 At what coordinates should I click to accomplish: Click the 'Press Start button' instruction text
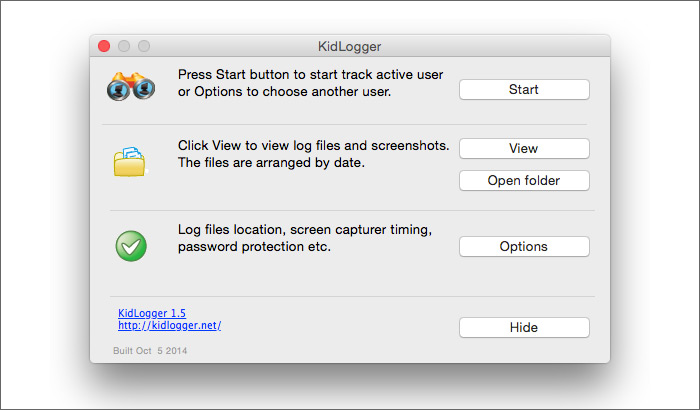(x=310, y=75)
